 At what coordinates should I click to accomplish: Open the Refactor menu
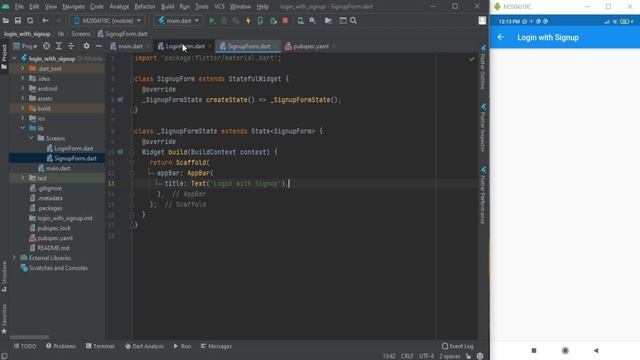tap(145, 7)
